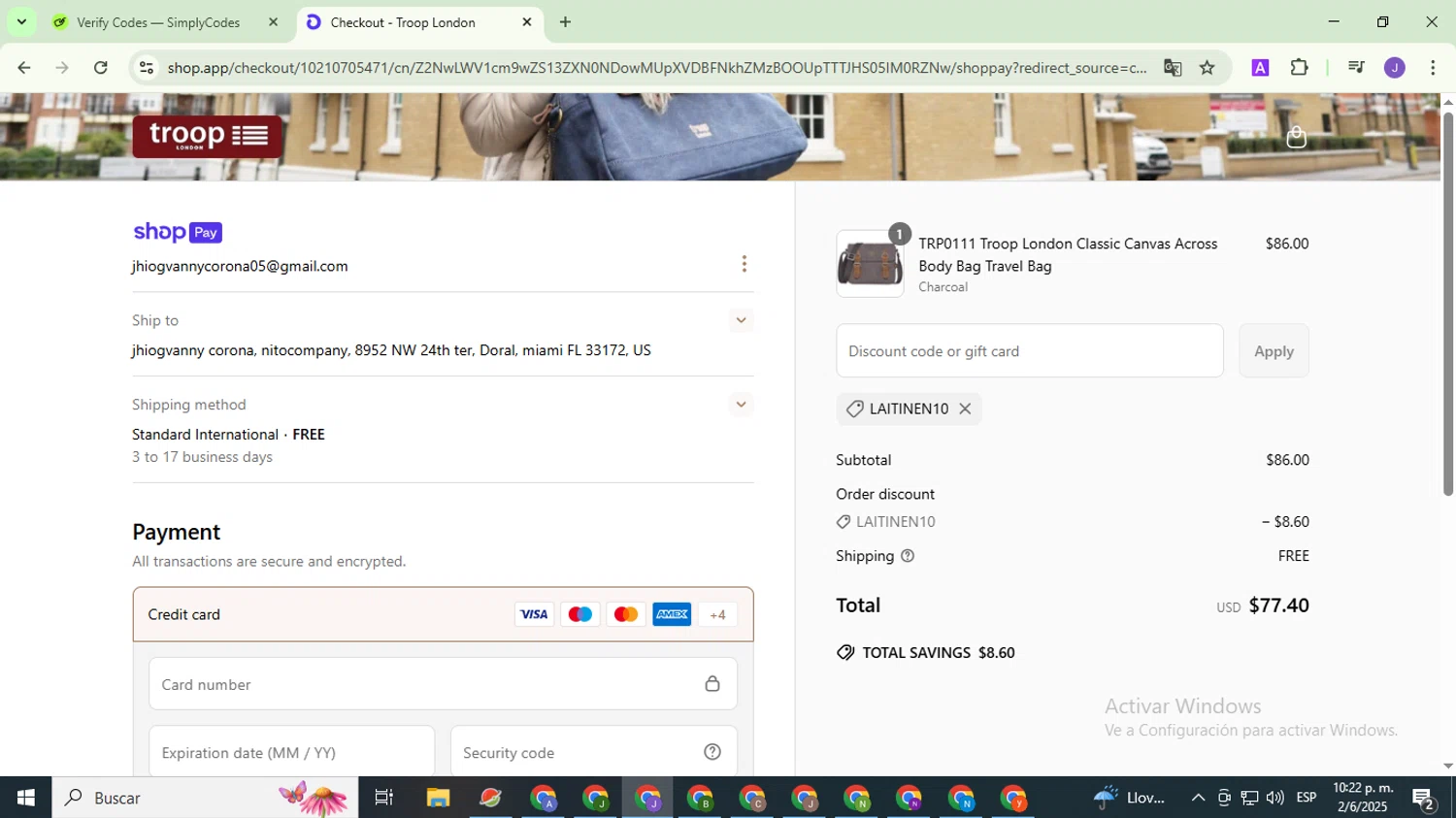
Task: Open the tab search dropdown
Action: pos(21,22)
